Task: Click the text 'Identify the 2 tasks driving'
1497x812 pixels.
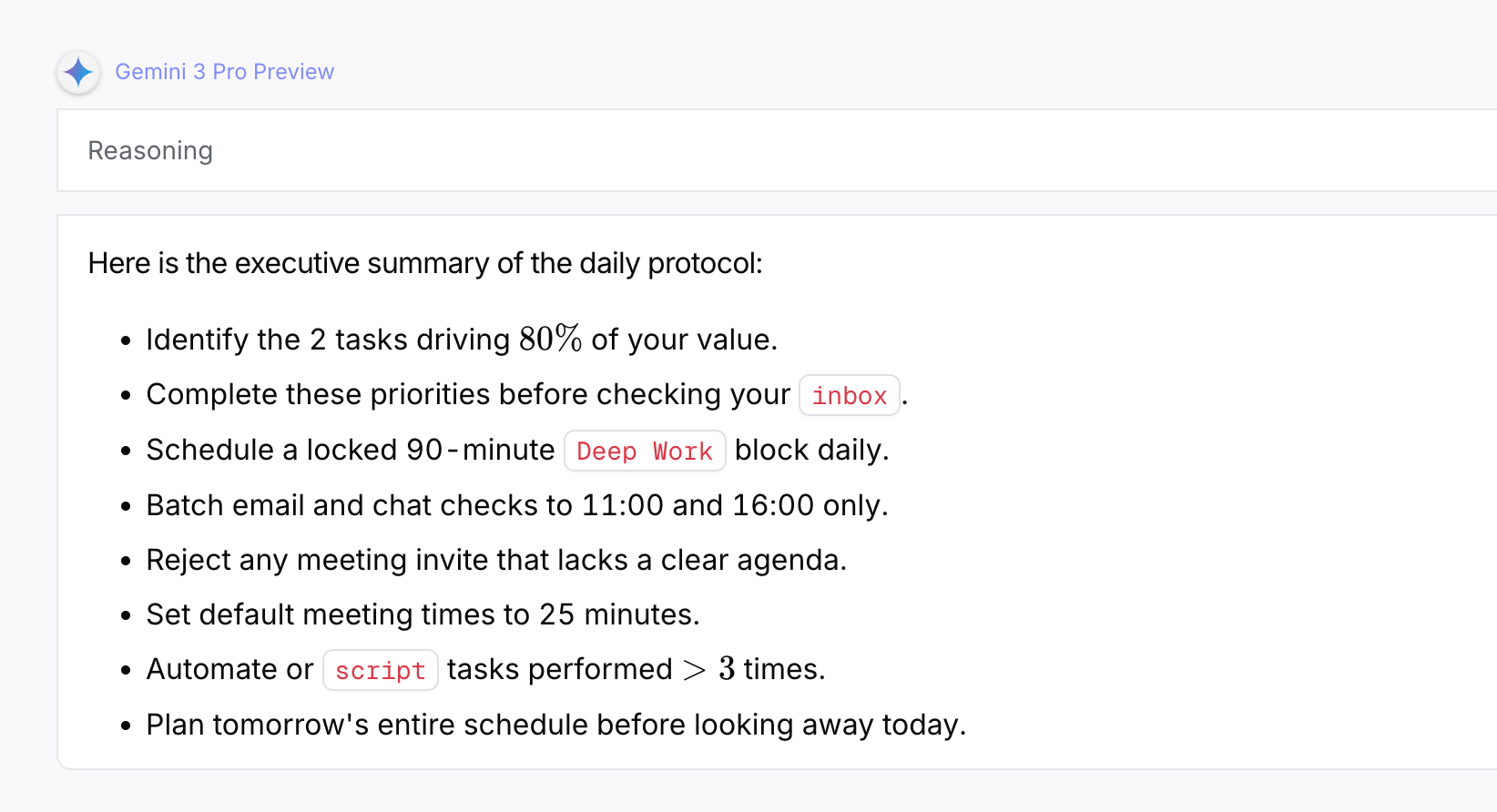Action: (x=328, y=340)
